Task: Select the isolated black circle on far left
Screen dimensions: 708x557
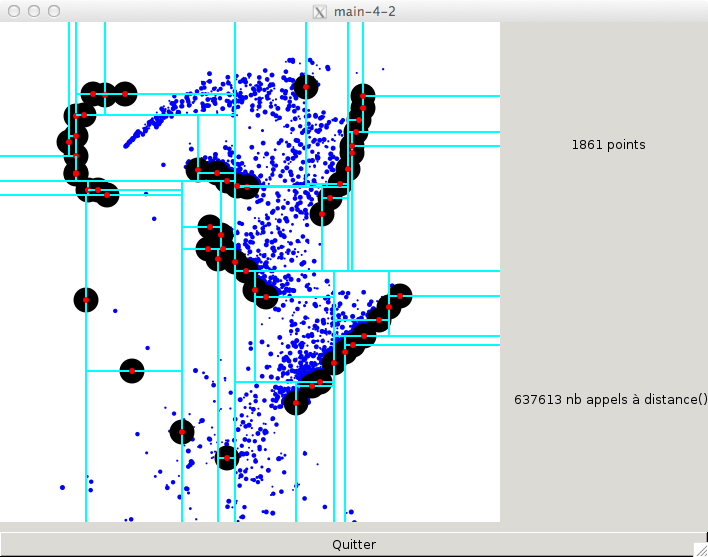Action: click(86, 299)
